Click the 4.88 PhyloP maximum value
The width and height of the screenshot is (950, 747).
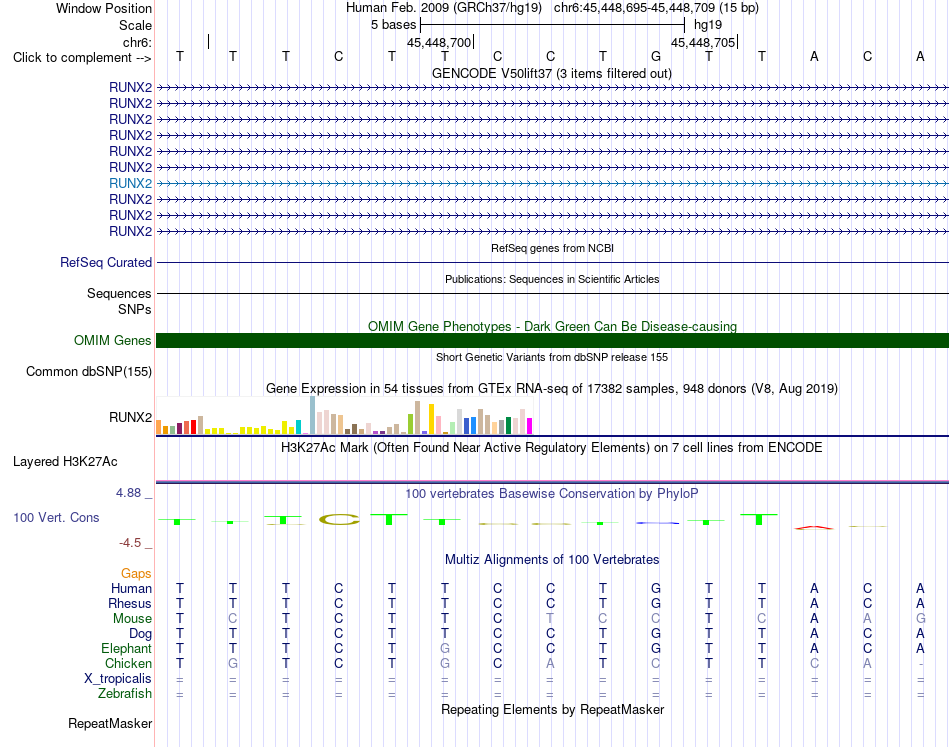(x=128, y=493)
